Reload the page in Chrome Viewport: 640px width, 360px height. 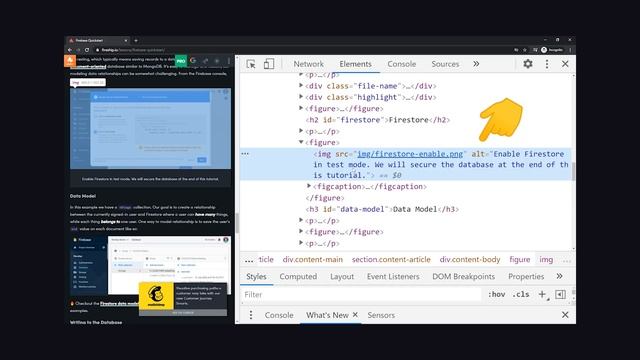pos(87,50)
